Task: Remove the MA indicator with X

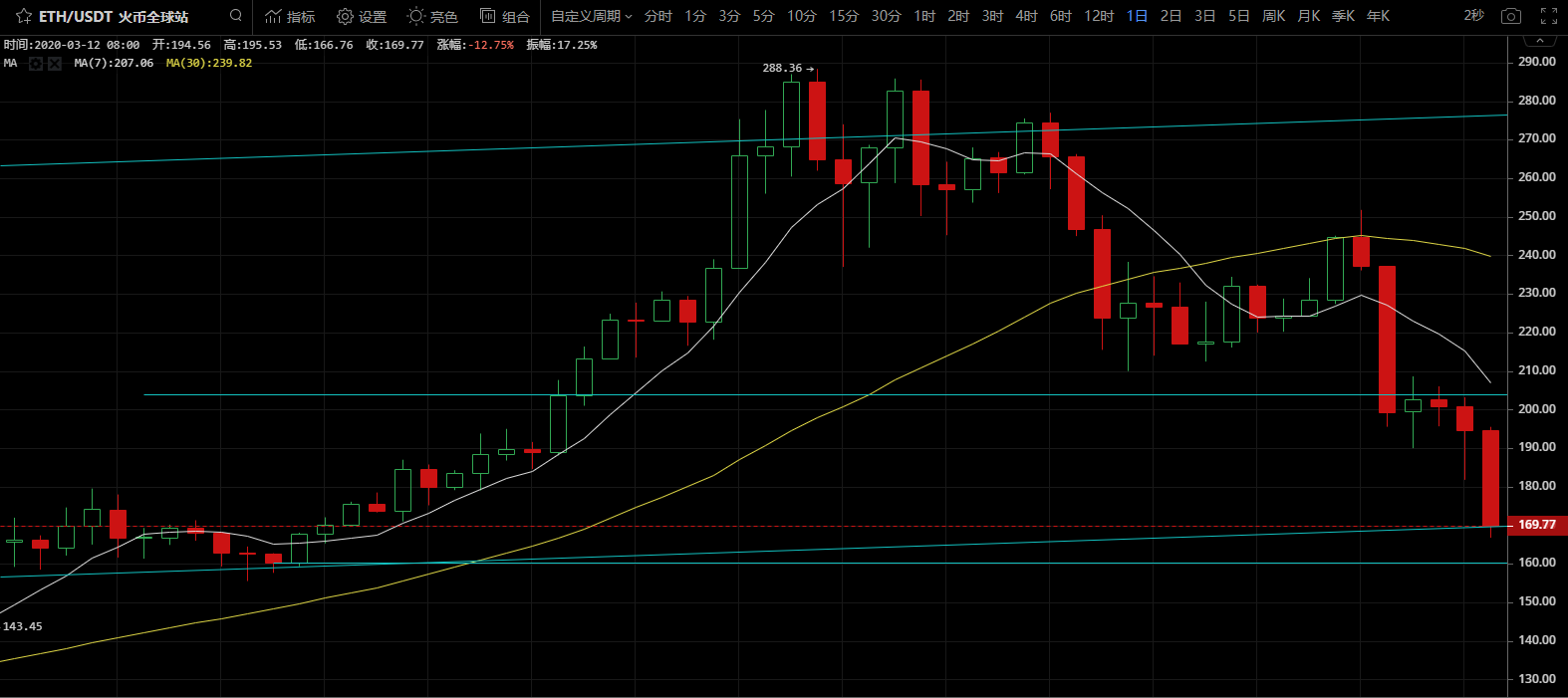Action: (x=54, y=63)
